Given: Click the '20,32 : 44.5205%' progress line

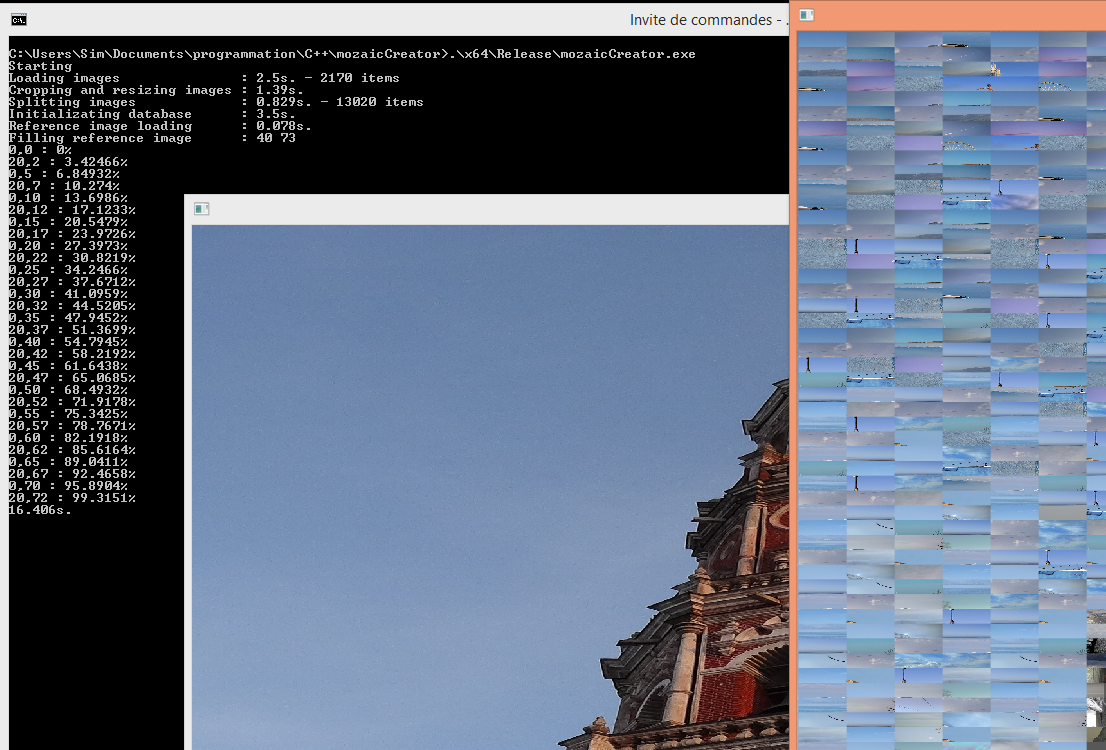Looking at the screenshot, I should [x=72, y=306].
